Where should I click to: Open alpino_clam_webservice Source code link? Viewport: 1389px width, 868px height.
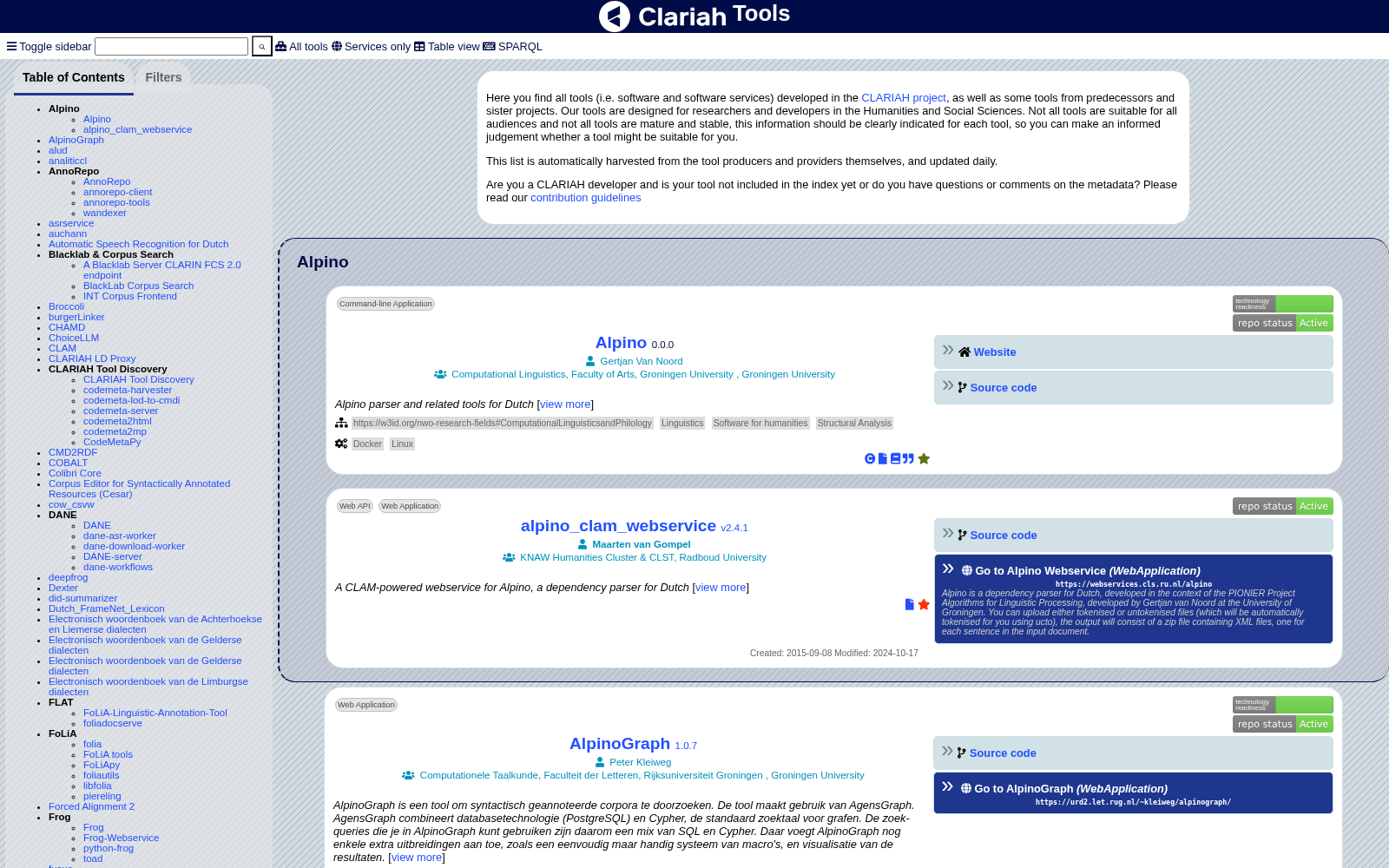[1004, 536]
